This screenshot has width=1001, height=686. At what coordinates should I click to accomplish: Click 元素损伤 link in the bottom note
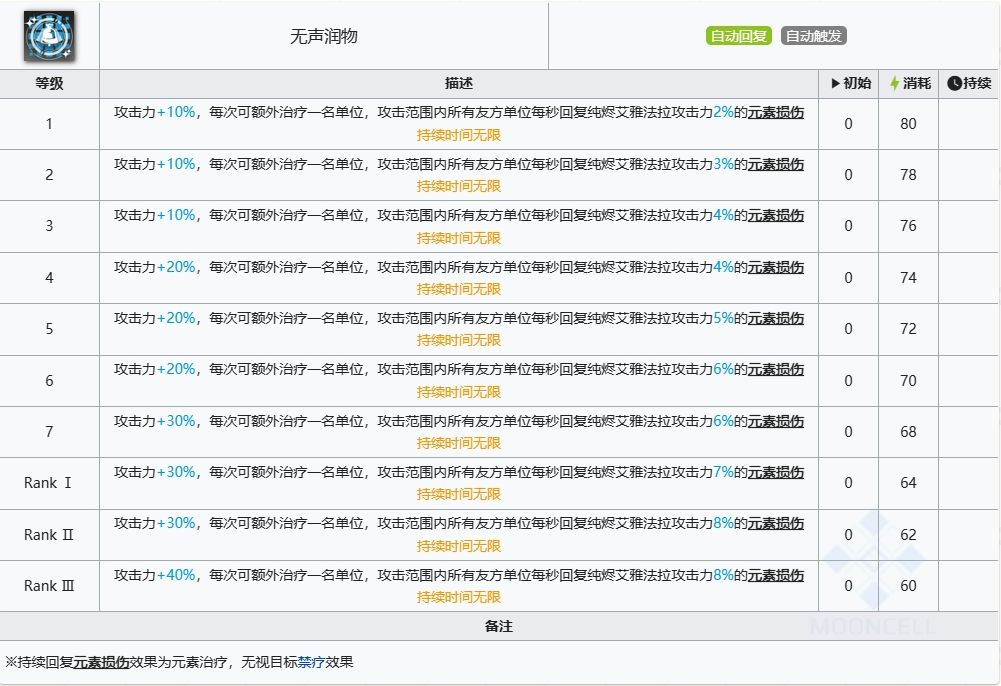pyautogui.click(x=101, y=662)
